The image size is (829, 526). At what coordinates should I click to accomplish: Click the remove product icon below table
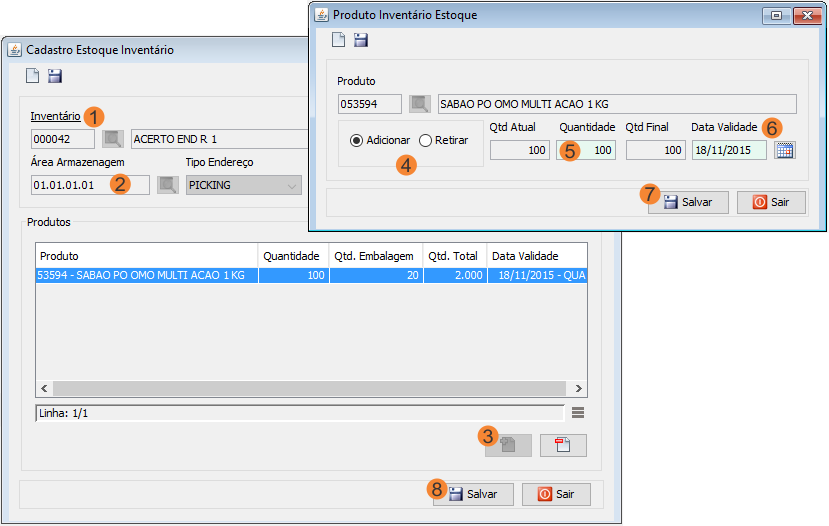tap(563, 446)
